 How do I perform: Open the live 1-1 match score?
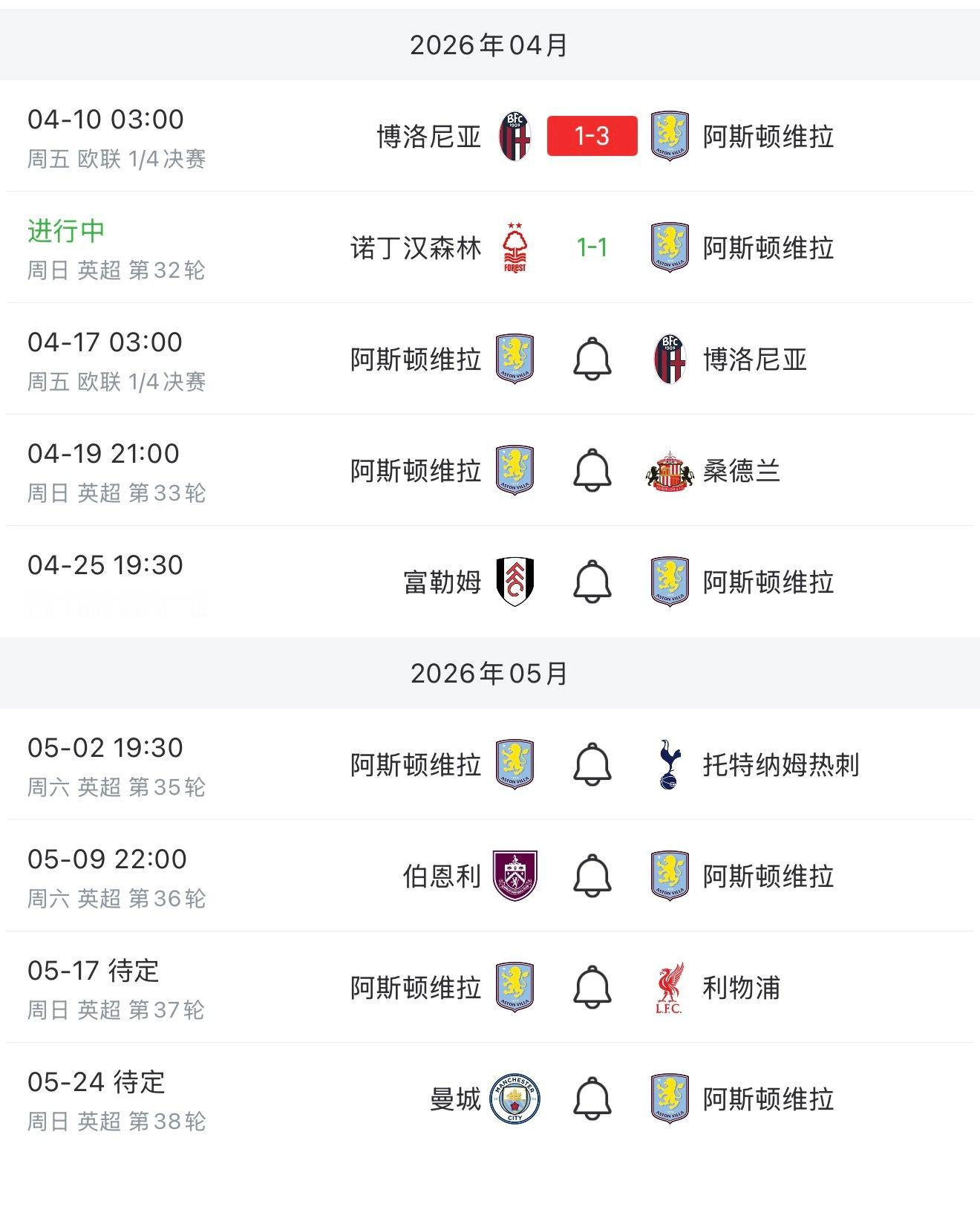click(x=592, y=247)
